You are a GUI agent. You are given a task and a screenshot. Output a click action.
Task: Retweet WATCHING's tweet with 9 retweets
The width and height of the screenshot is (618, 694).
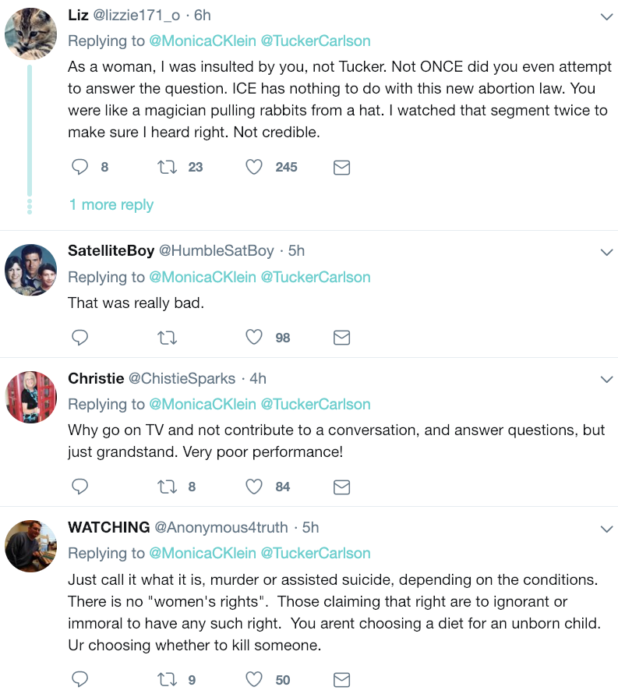tap(168, 680)
